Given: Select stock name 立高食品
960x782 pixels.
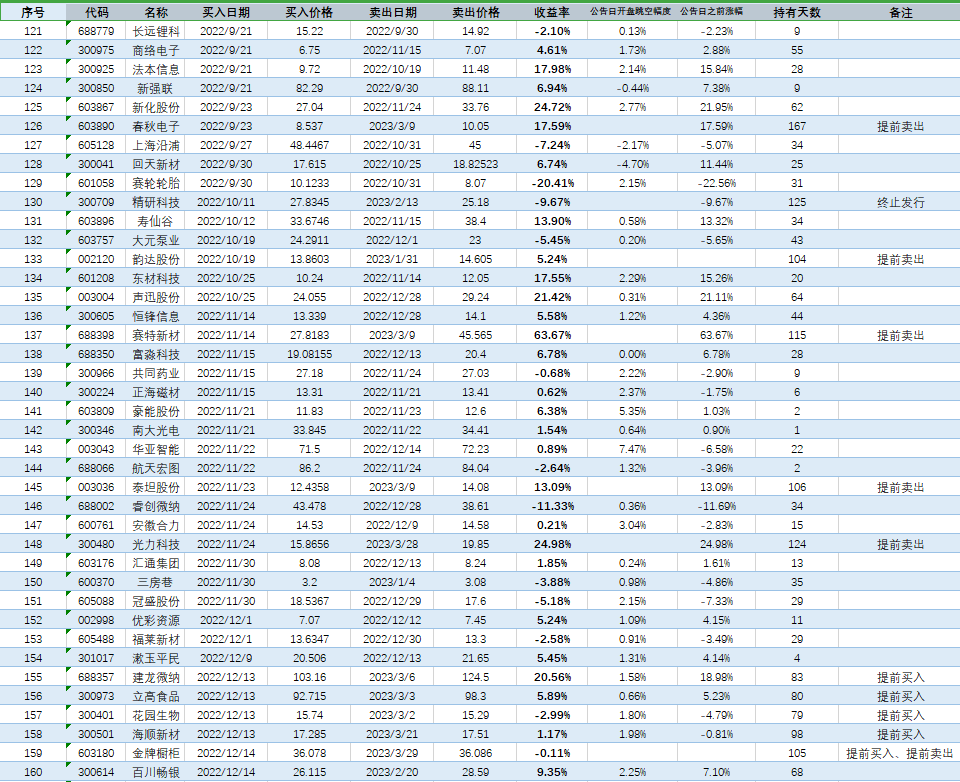Looking at the screenshot, I should point(156,696).
